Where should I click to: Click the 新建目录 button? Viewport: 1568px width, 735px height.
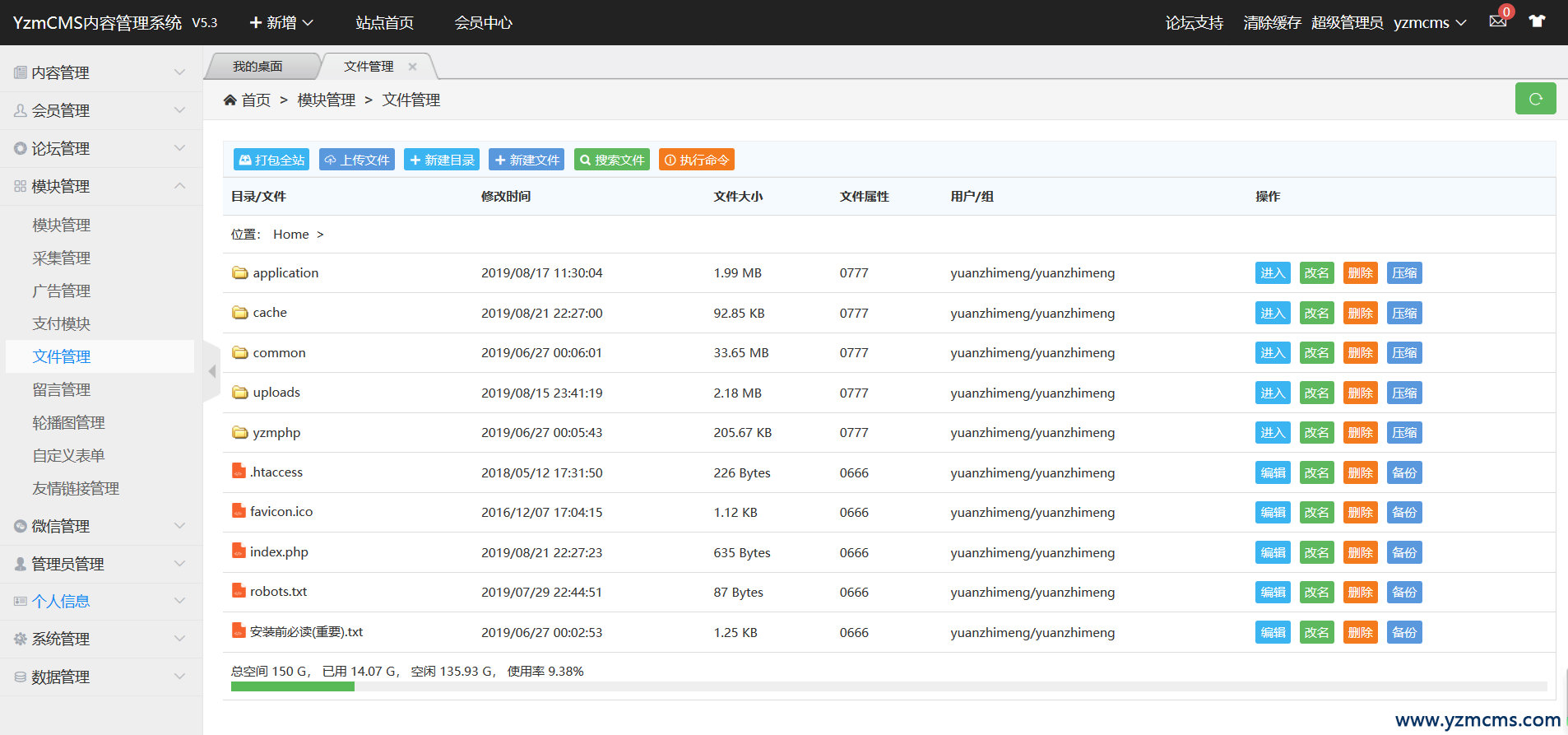coord(442,160)
